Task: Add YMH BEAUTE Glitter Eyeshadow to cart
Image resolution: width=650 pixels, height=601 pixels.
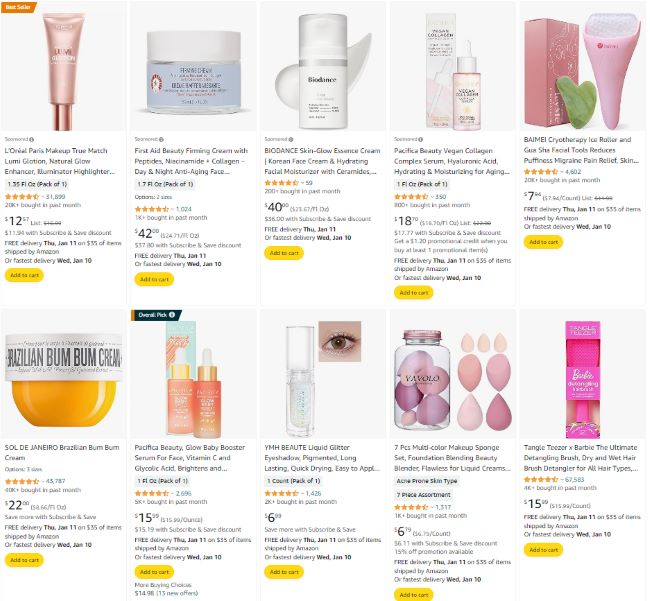Action: [x=284, y=572]
